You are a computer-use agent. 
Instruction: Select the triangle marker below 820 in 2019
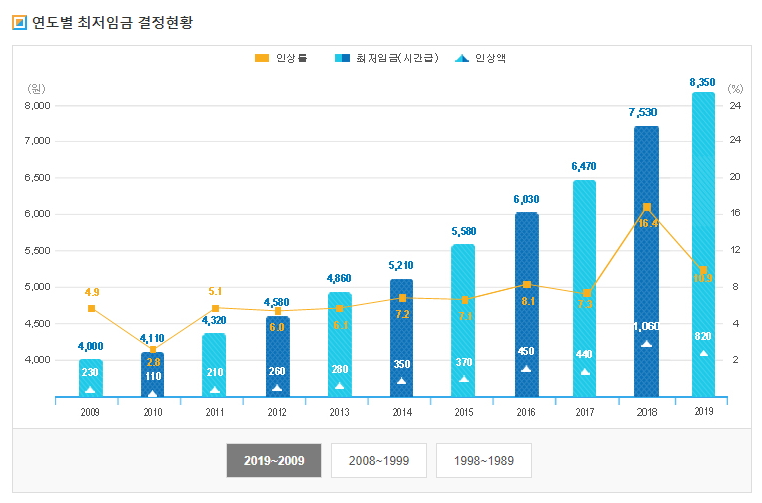704,353
